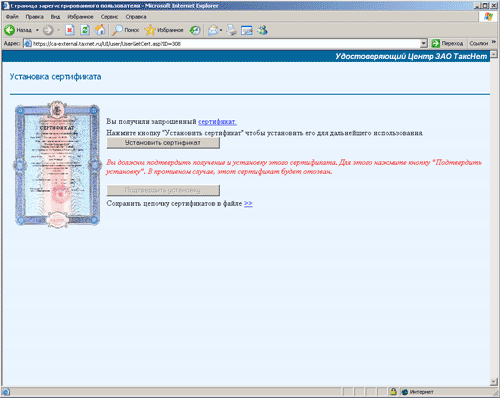The width and height of the screenshot is (500, 398).
Task: Click the scrollbar down arrow
Action: (494, 382)
